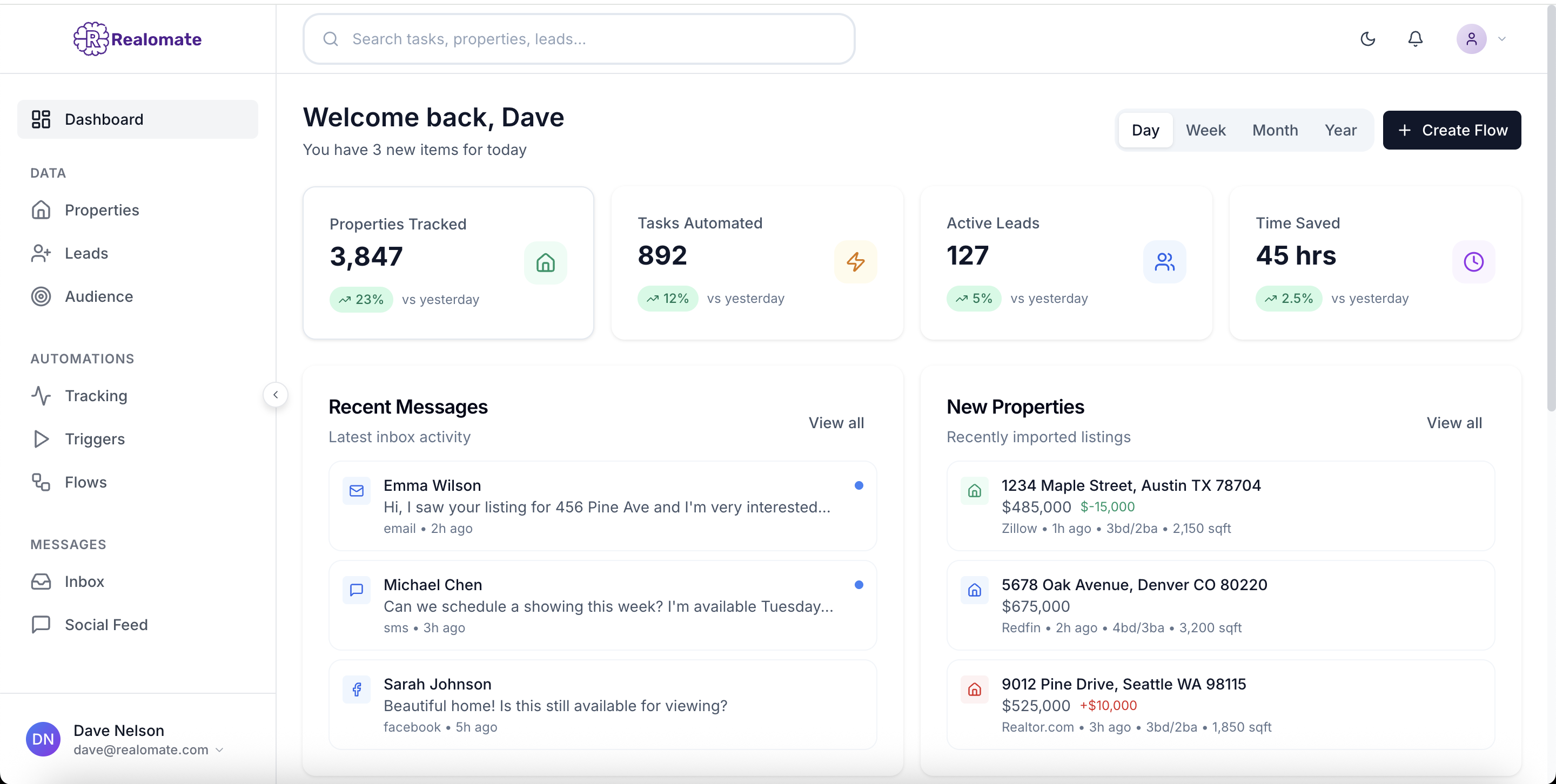This screenshot has width=1556, height=784.
Task: Switch to the Week view
Action: pyautogui.click(x=1206, y=130)
